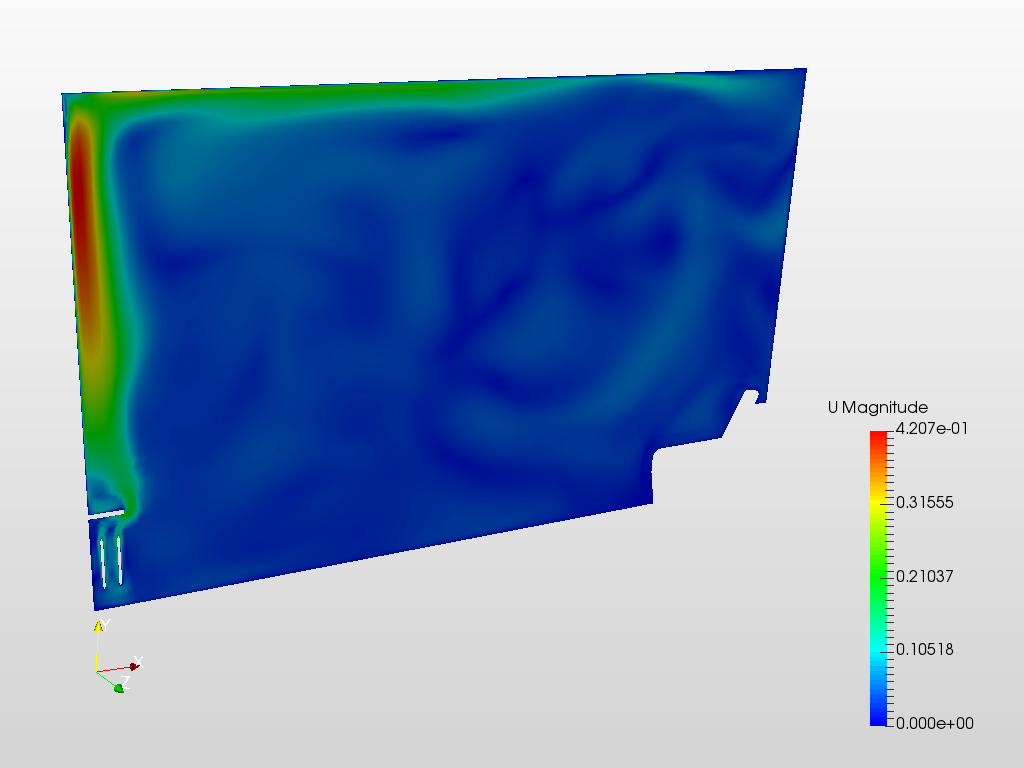Viewport: 1024px width, 768px height.
Task: Click the red X axis arrow tip
Action: (x=134, y=666)
